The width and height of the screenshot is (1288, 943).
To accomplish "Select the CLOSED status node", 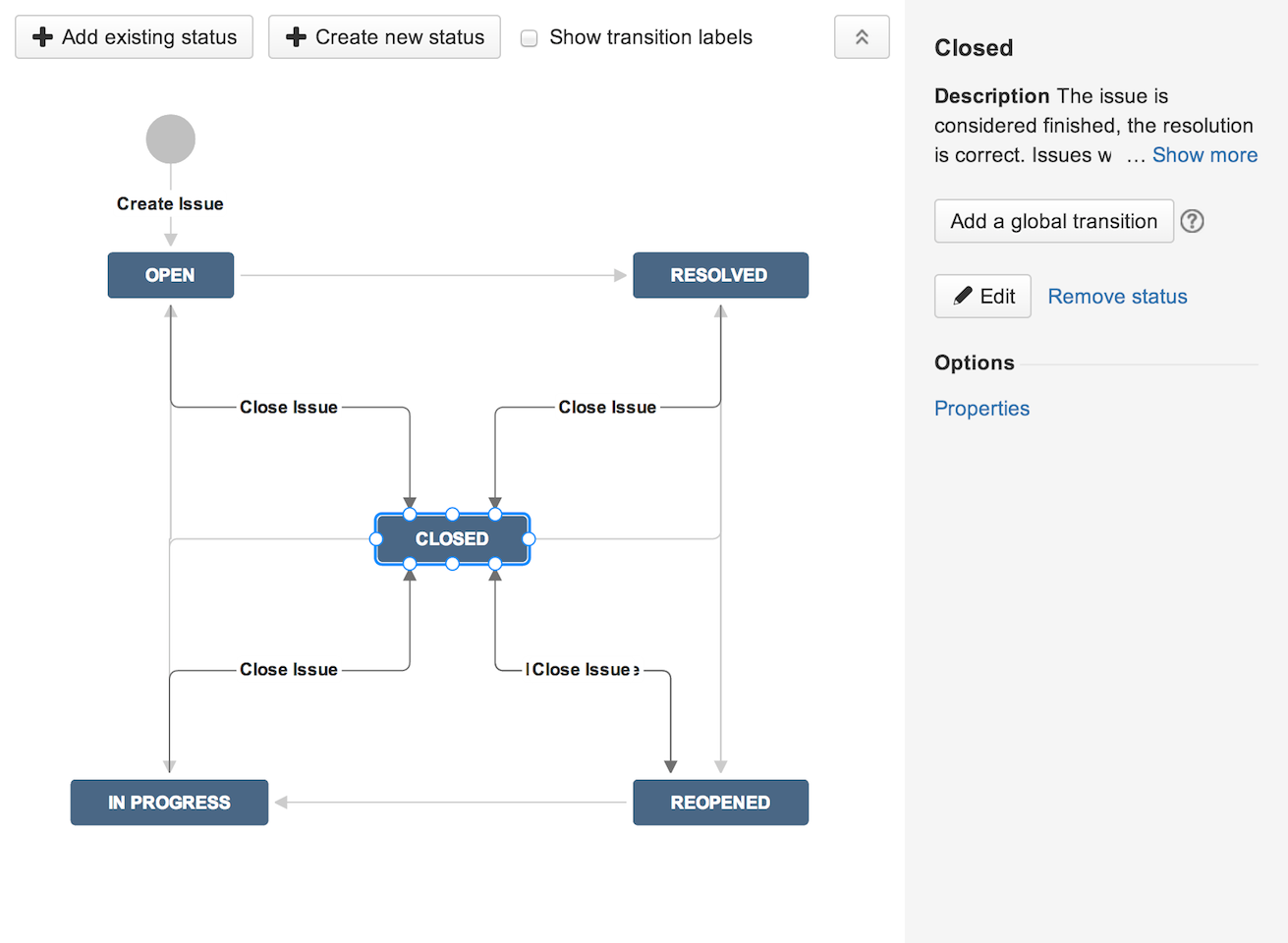I will click(452, 539).
